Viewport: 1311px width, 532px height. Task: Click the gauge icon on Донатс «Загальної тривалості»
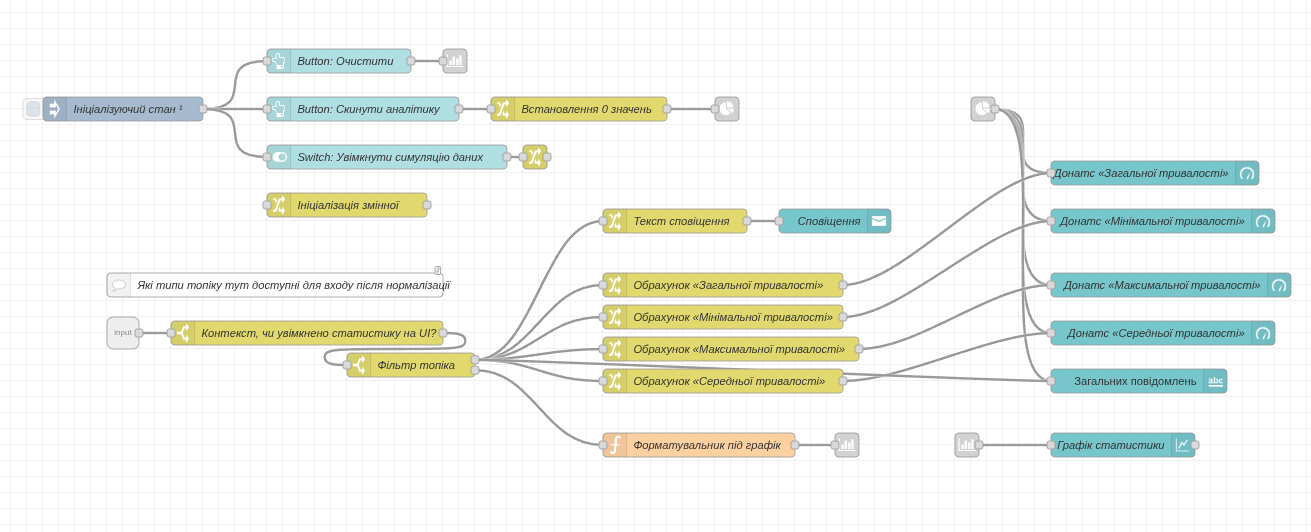[x=1247, y=173]
